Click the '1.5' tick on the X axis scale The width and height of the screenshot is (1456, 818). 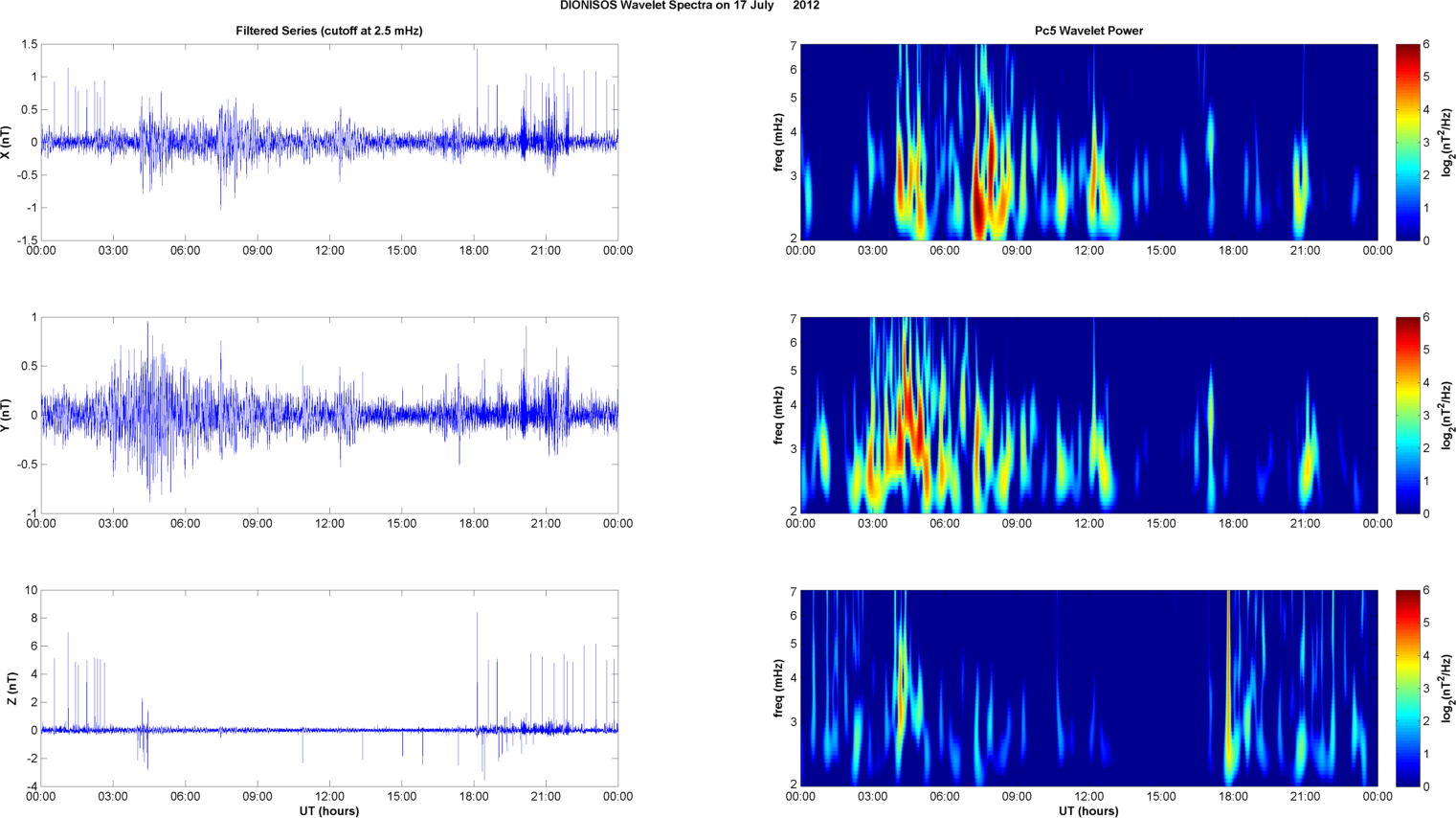[x=29, y=45]
